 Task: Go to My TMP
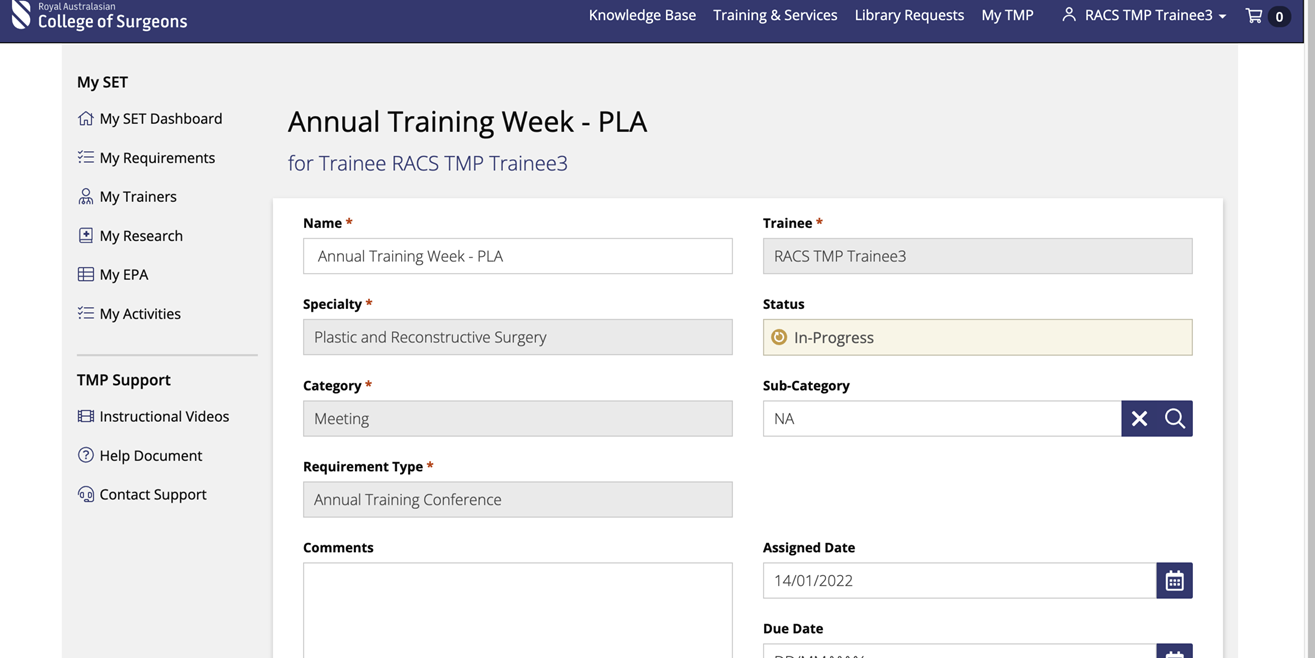tap(1006, 14)
